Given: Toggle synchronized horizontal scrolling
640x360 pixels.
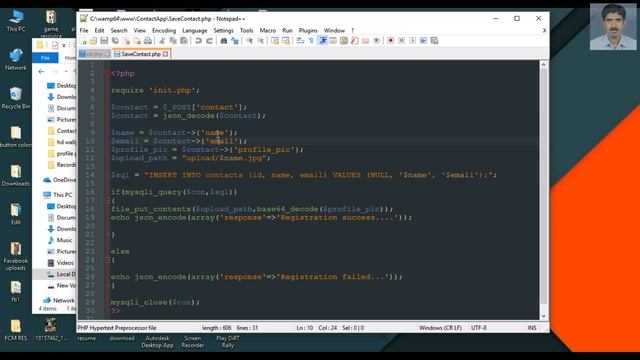Looking at the screenshot, I should [x=286, y=41].
